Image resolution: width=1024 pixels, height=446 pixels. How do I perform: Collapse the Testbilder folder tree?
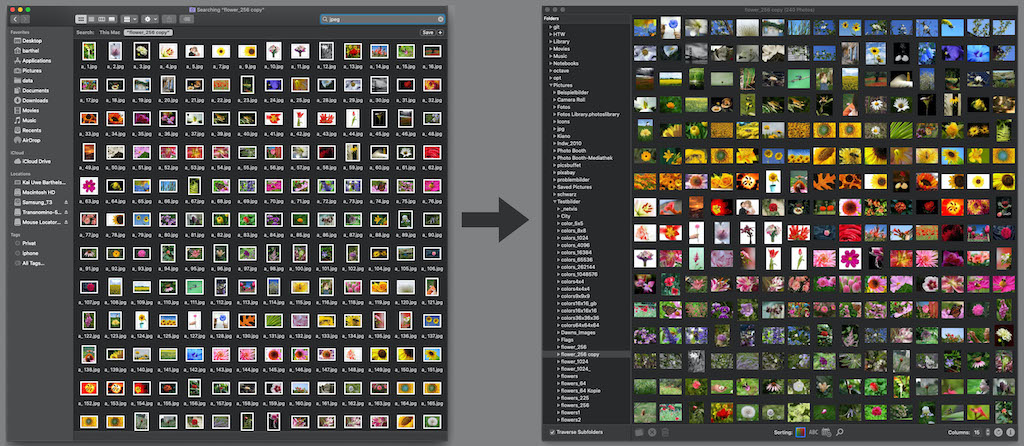coord(555,202)
